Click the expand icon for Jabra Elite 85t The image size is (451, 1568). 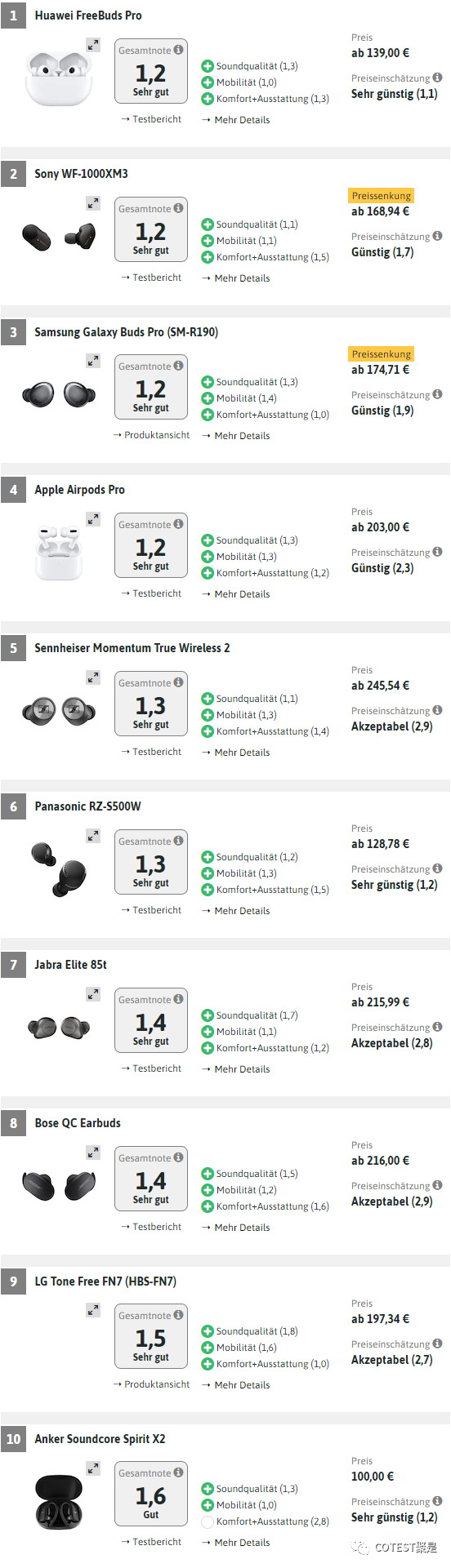click(x=93, y=993)
